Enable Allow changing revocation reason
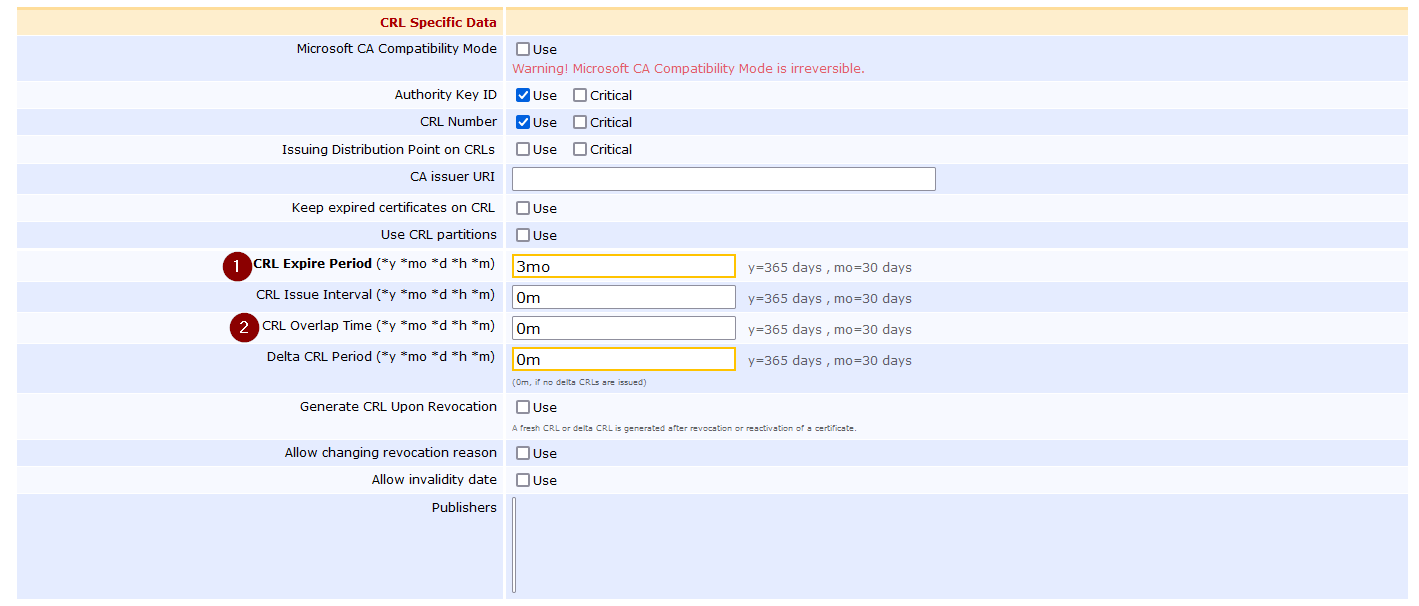 pos(523,453)
